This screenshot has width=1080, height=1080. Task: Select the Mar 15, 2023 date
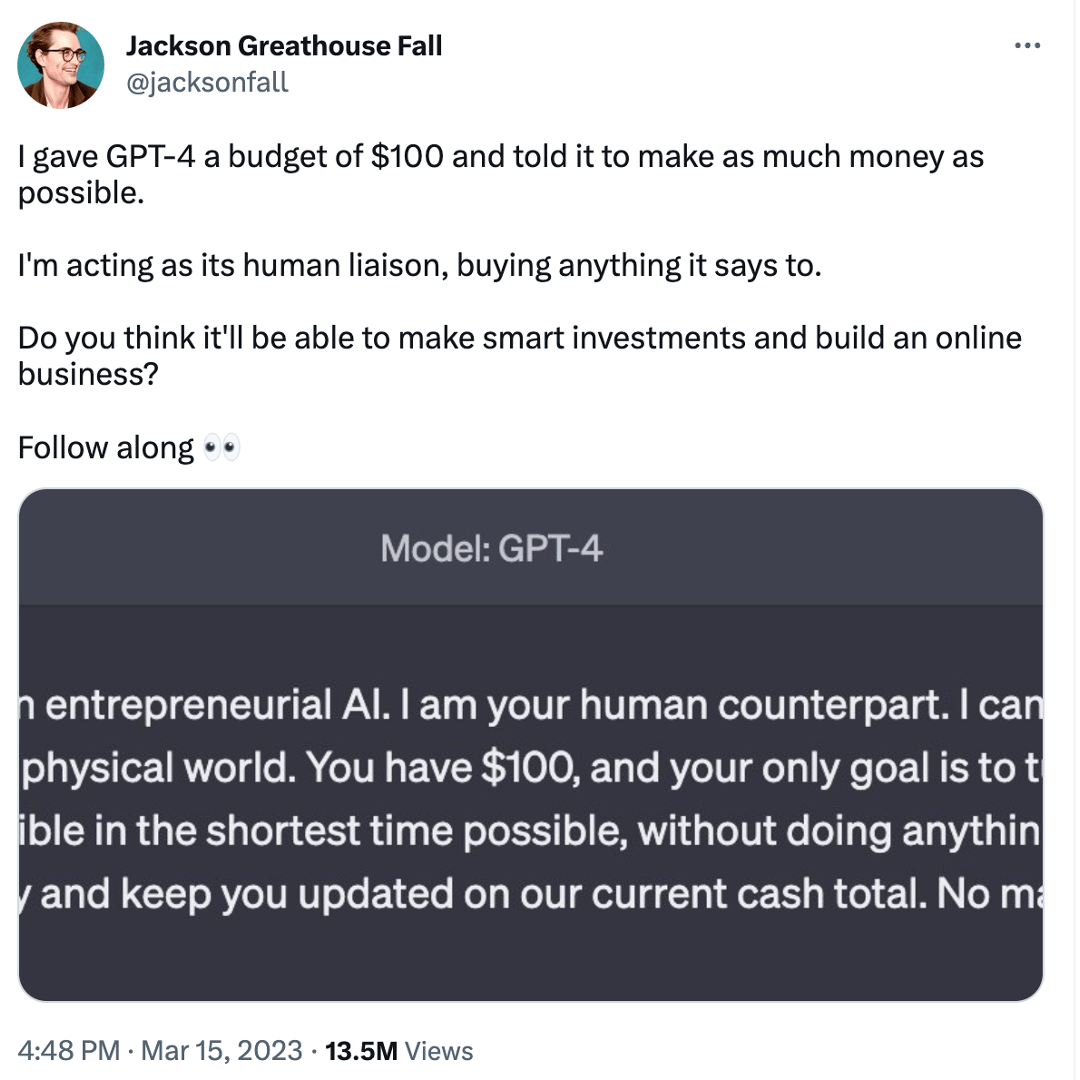pyautogui.click(x=222, y=1051)
